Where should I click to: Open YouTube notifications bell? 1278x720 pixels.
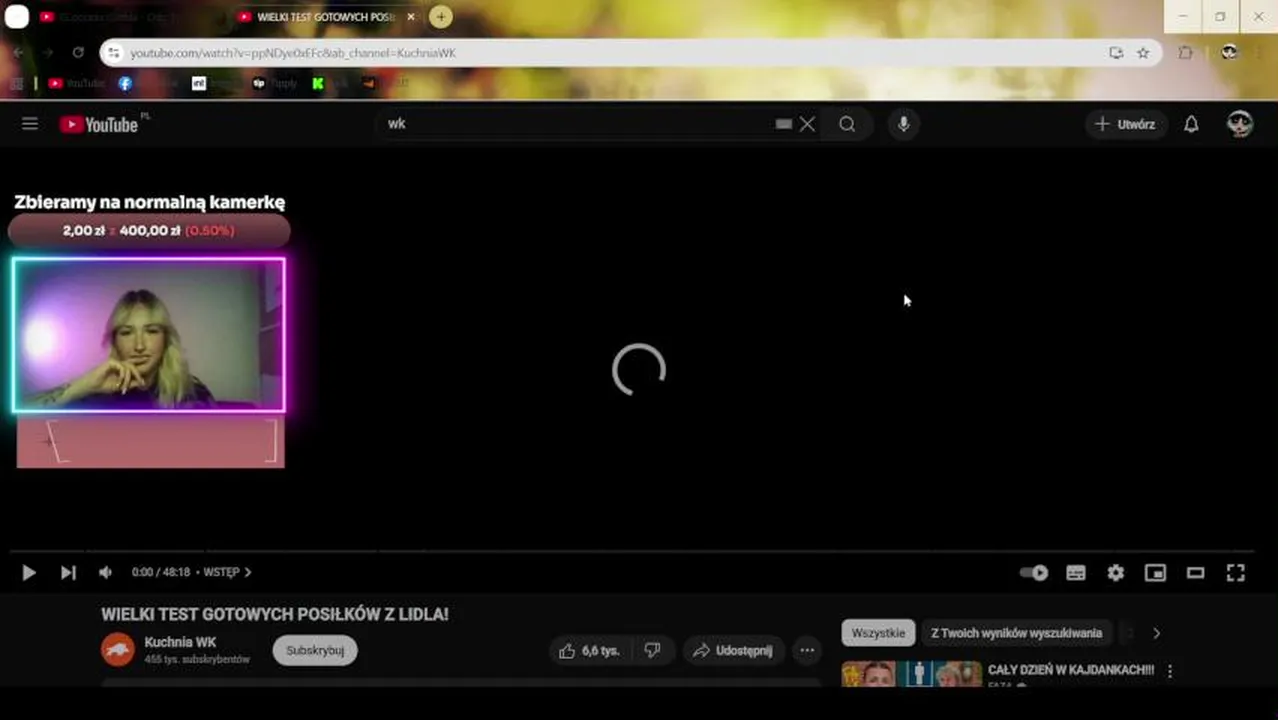point(1191,124)
